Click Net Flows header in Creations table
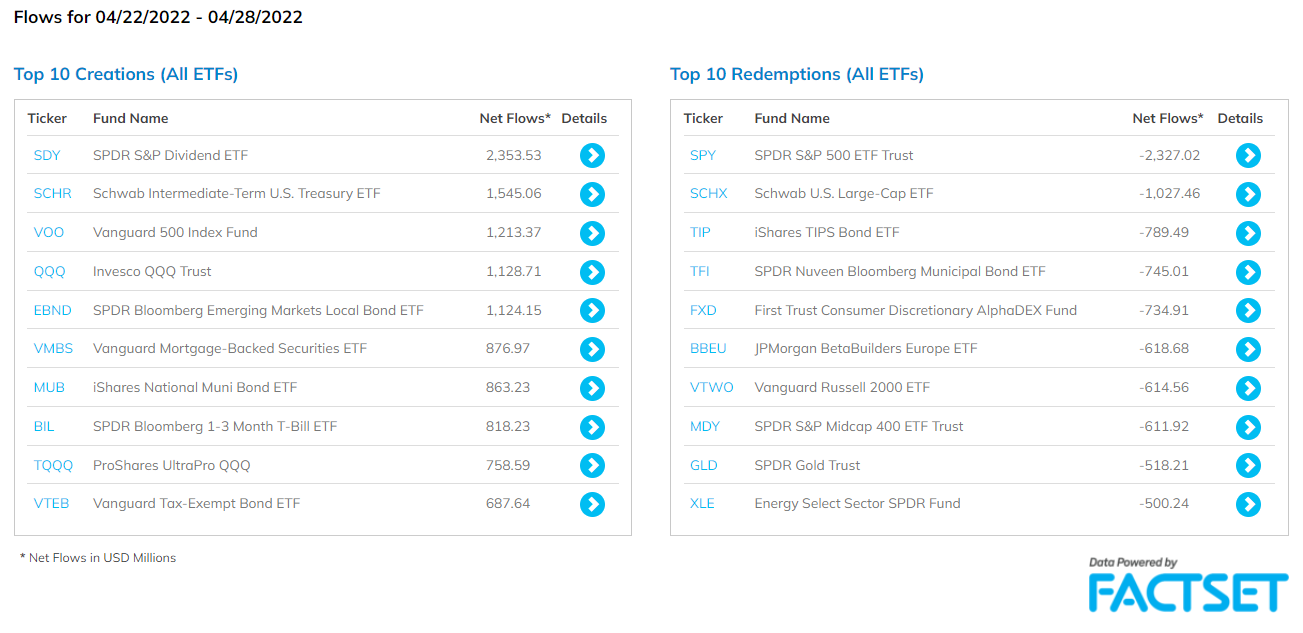 [x=515, y=118]
